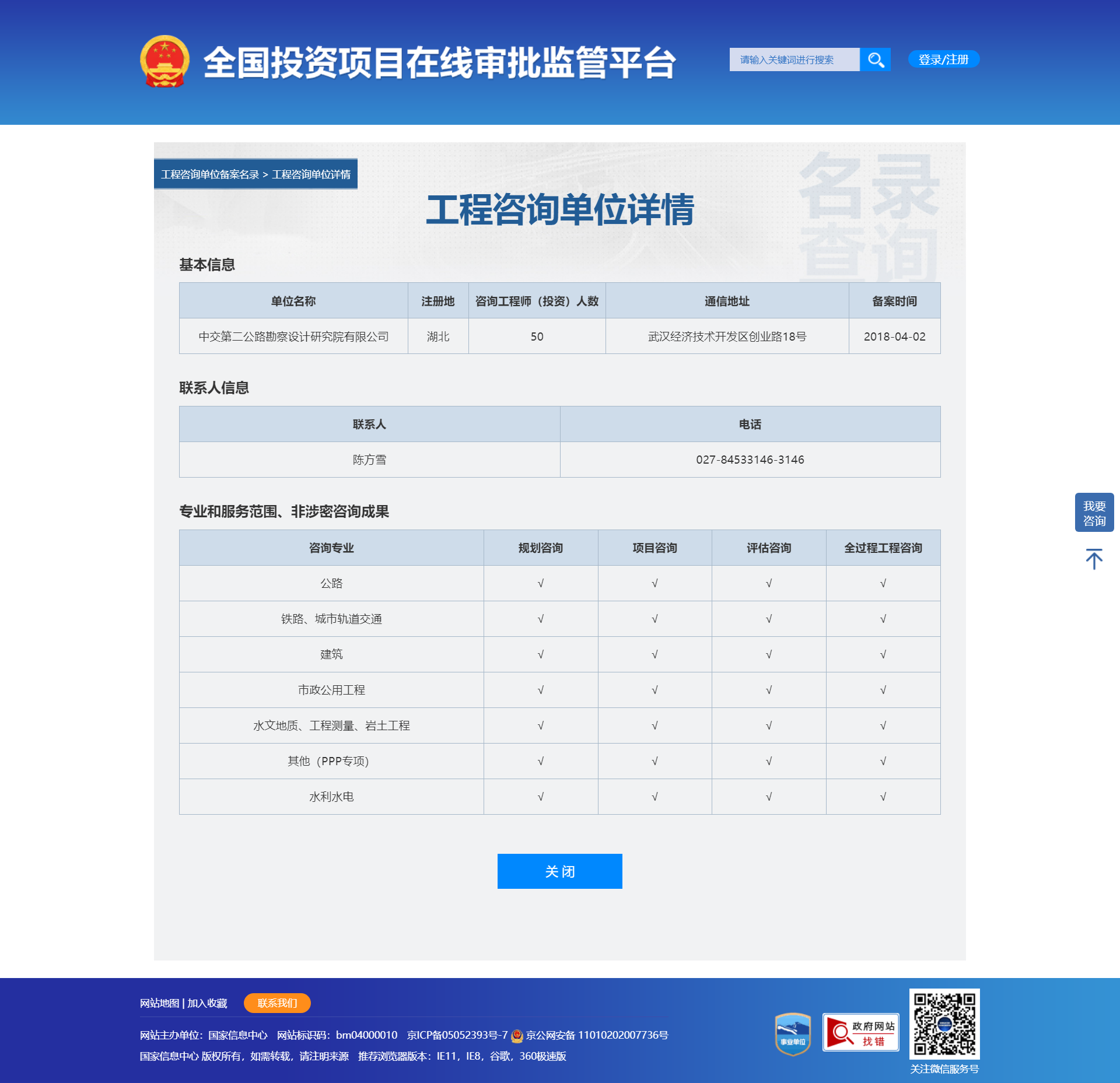Click the 工程咨询单位详情 breadcrumb entry
The width and height of the screenshot is (1120, 1083).
pos(311,173)
